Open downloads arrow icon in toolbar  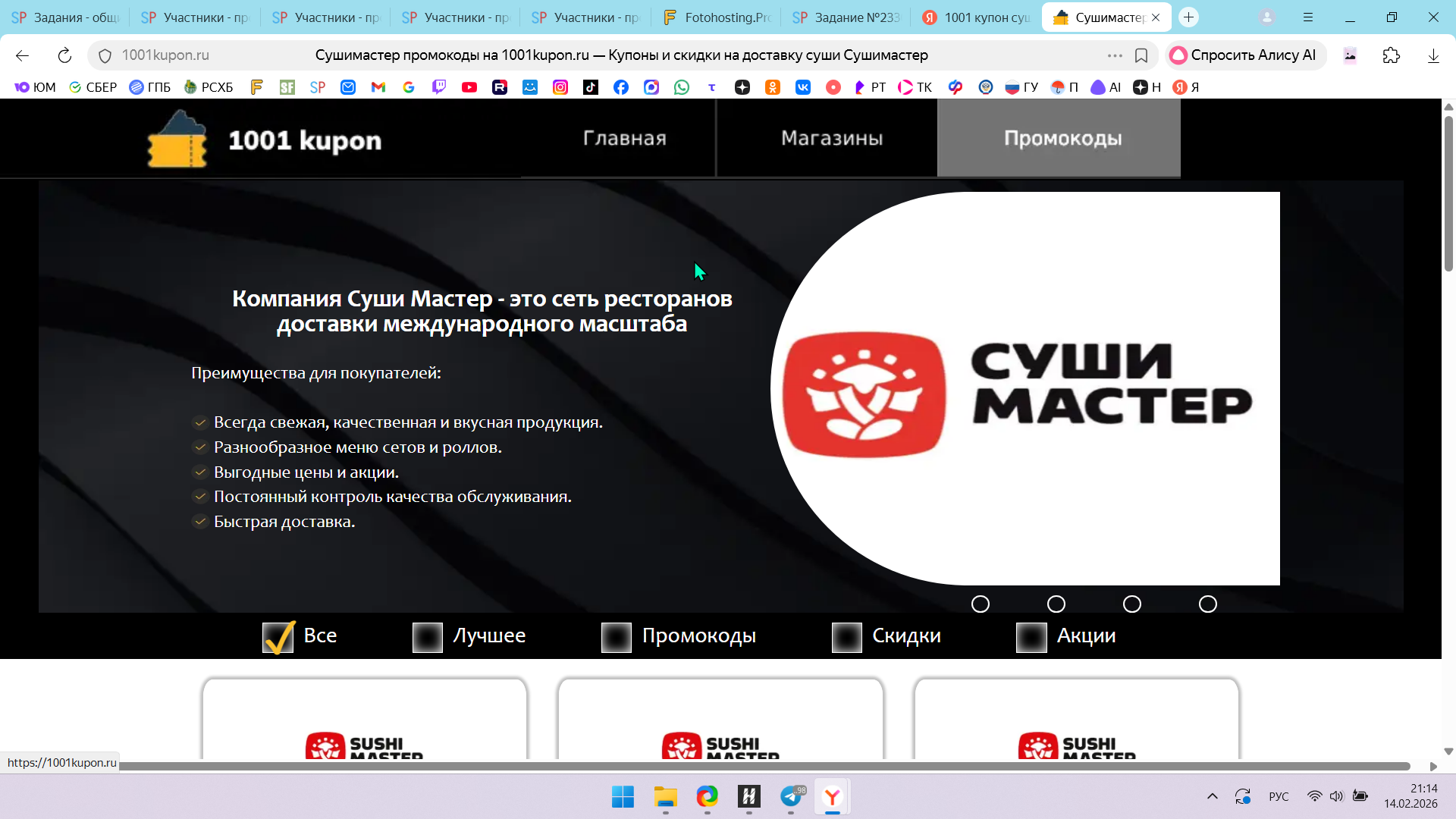pyautogui.click(x=1433, y=55)
